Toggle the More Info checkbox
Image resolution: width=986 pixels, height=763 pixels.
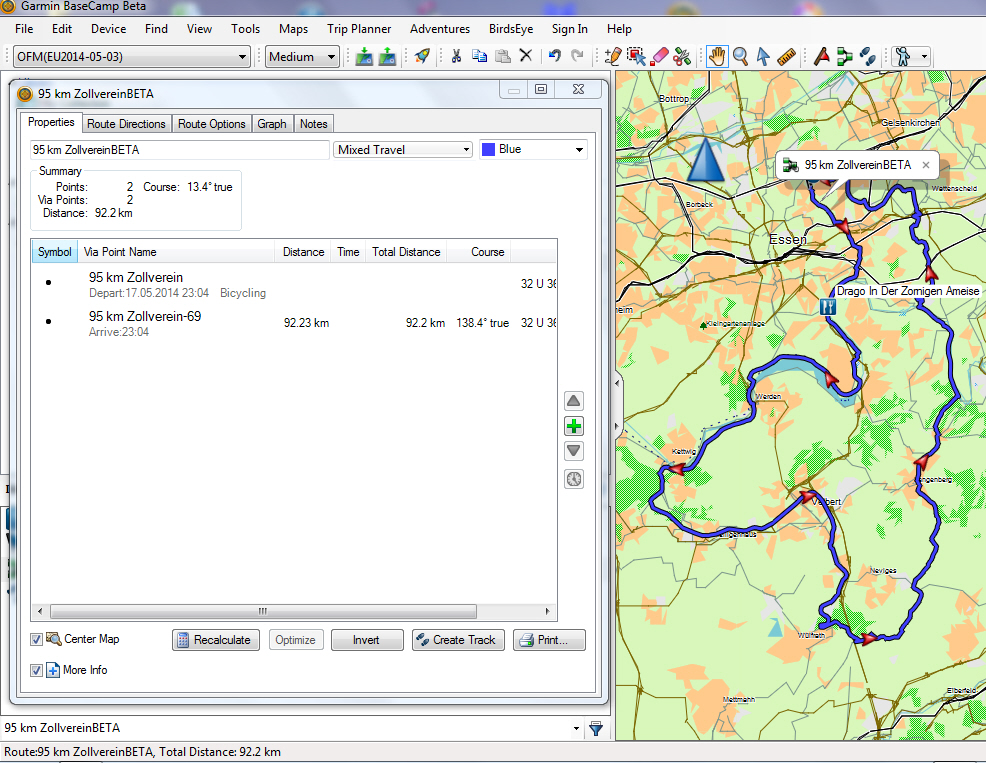(x=37, y=670)
